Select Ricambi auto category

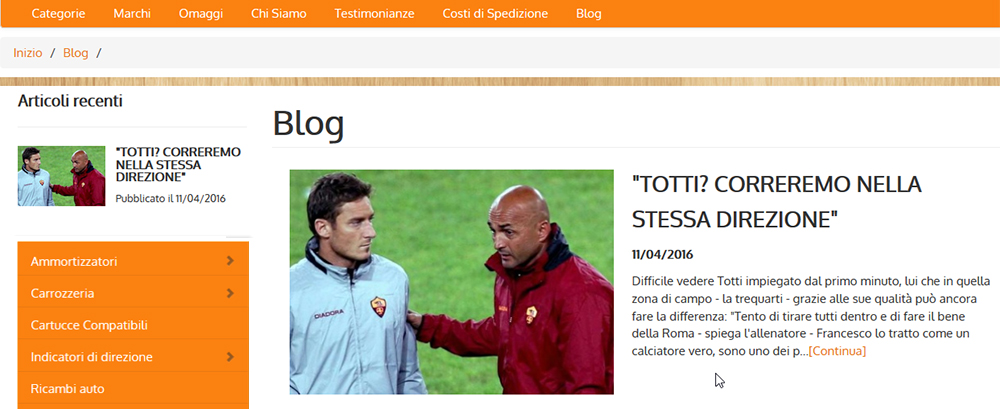coord(68,389)
